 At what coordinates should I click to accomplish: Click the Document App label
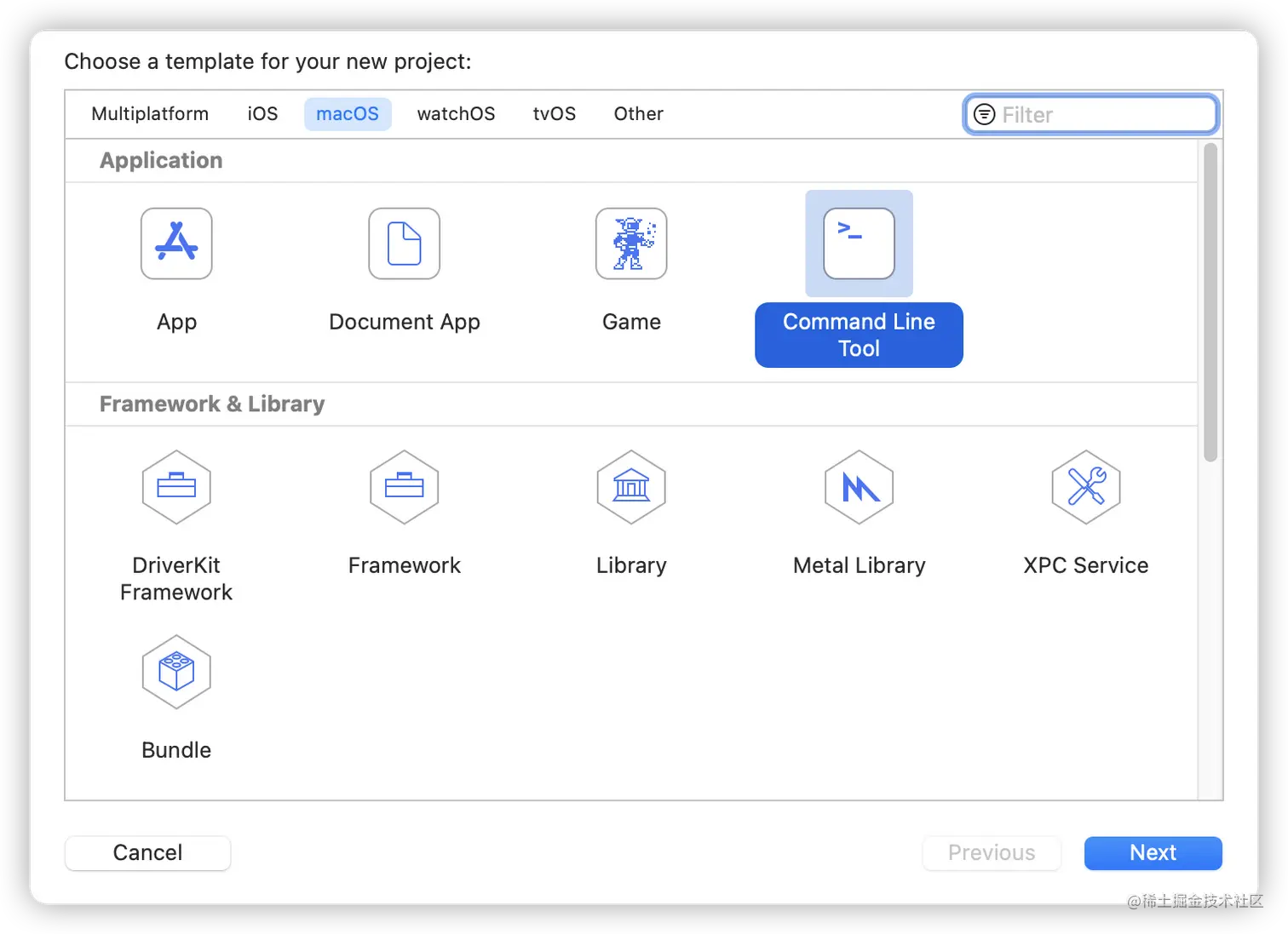tap(405, 323)
